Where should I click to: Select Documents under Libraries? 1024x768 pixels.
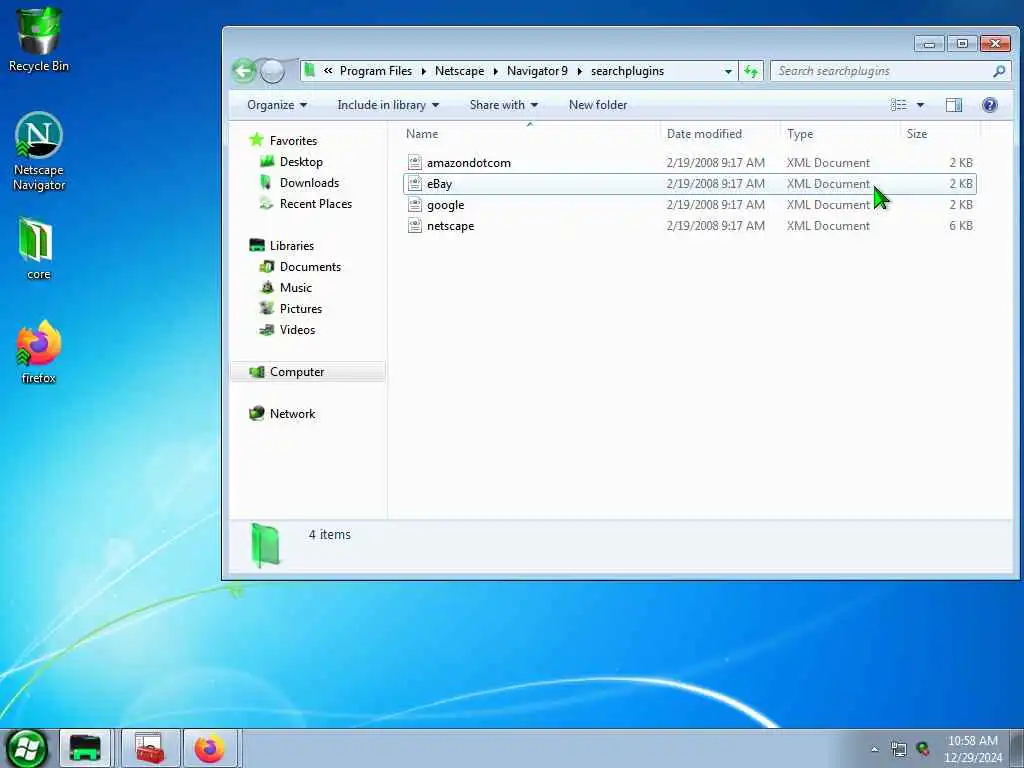[310, 266]
